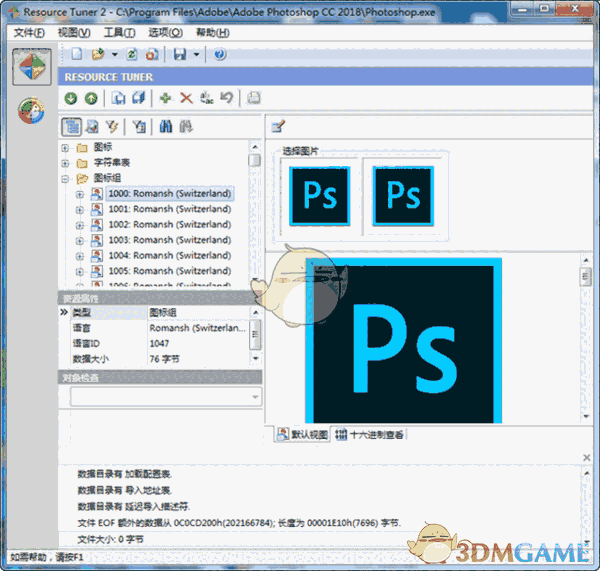Select the 图标 folder in tree

click(102, 147)
